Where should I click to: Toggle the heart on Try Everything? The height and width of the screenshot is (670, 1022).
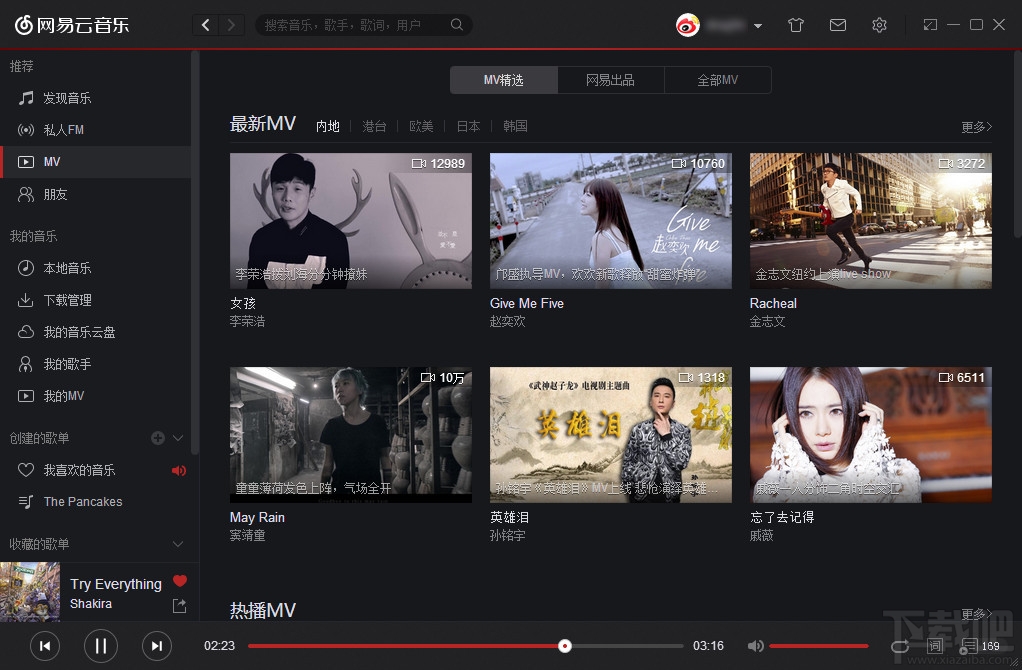179,580
